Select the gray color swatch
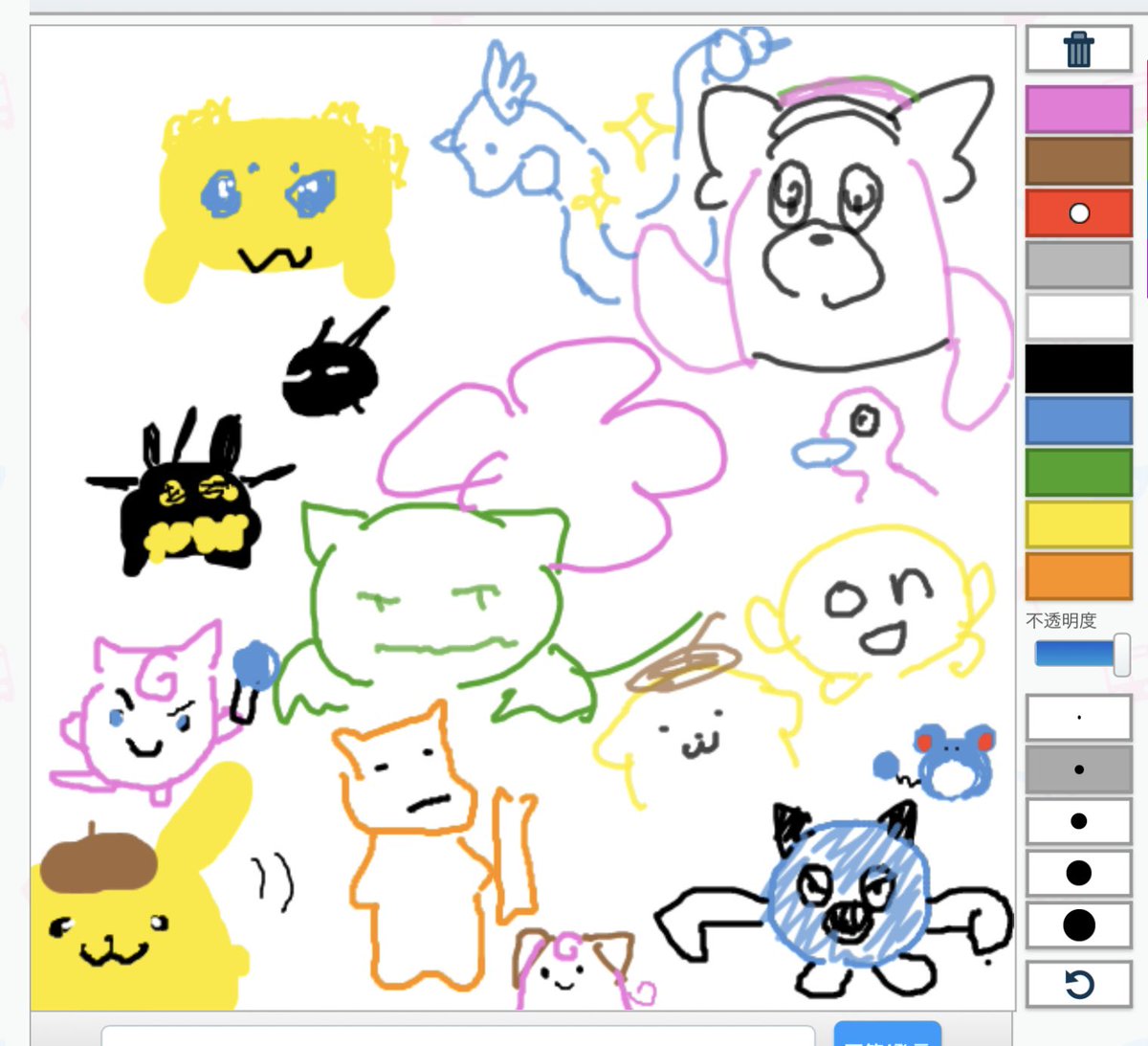The width and height of the screenshot is (1148, 1046). (x=1078, y=265)
